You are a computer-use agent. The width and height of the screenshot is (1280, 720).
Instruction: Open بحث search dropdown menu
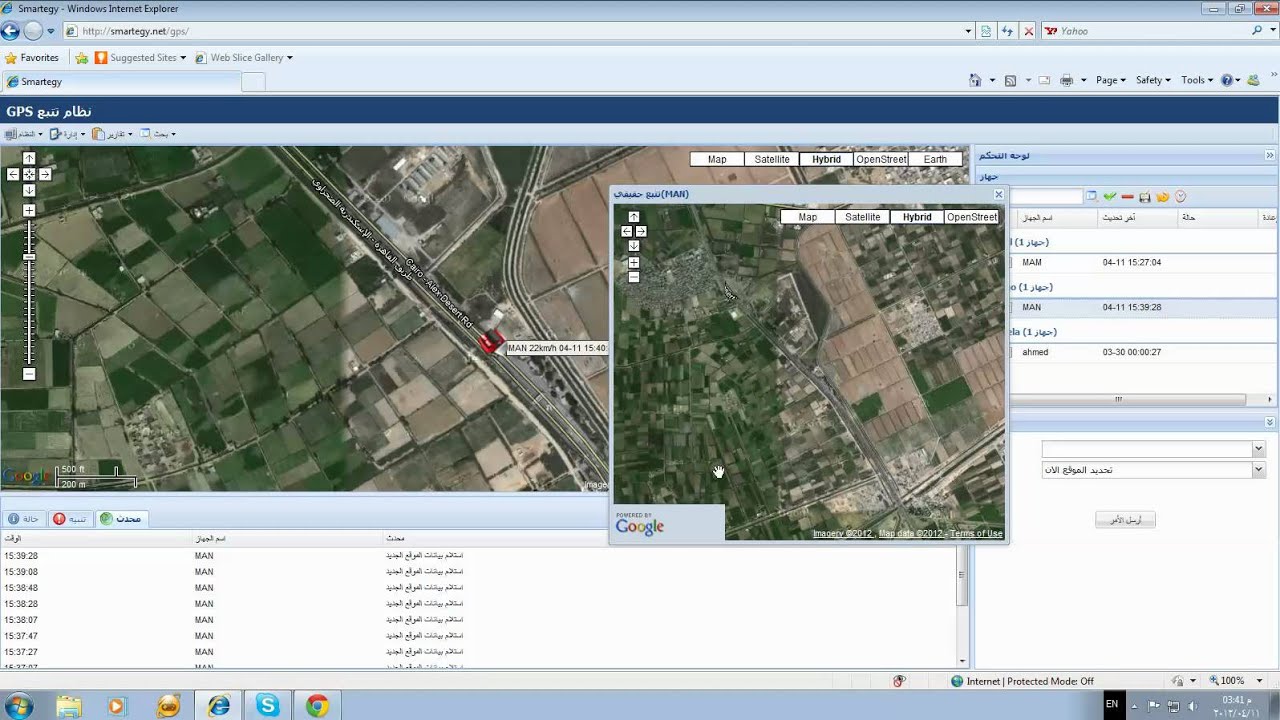coord(158,133)
